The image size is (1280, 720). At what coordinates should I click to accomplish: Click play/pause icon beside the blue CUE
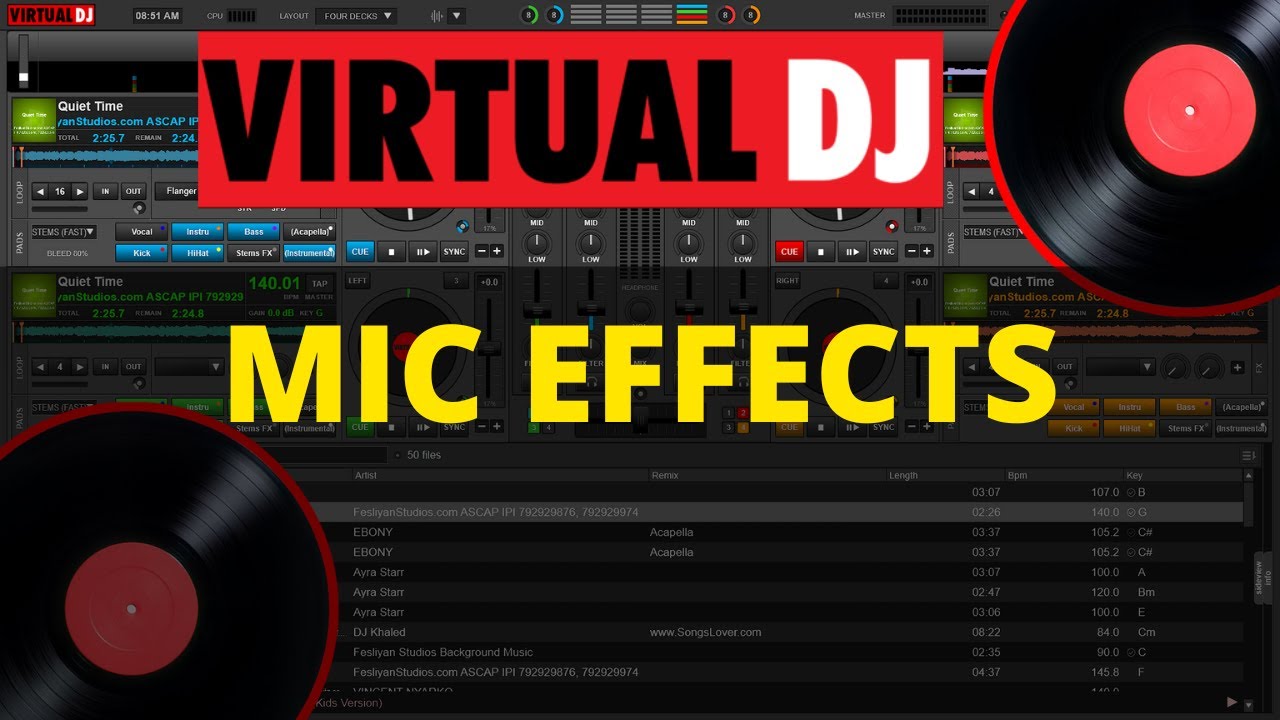pos(422,252)
